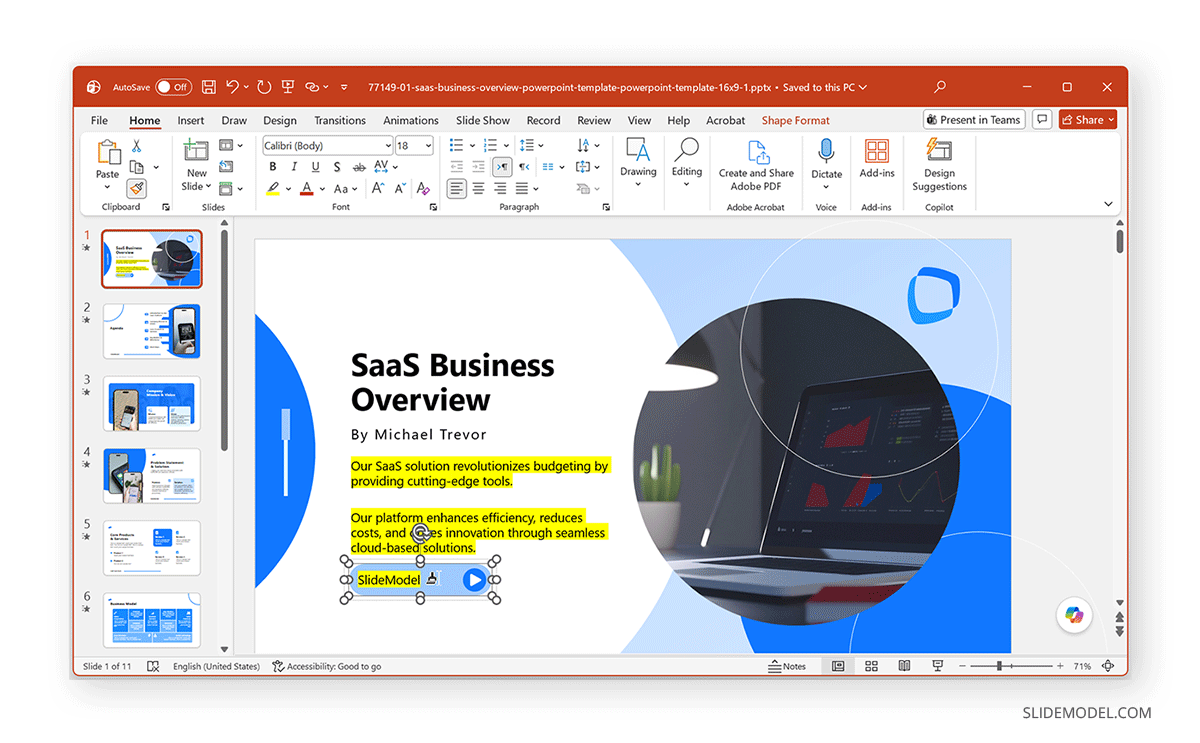Screen dimensions: 1200x743
Task: Expand the Paste options arrow
Action: coord(108,186)
